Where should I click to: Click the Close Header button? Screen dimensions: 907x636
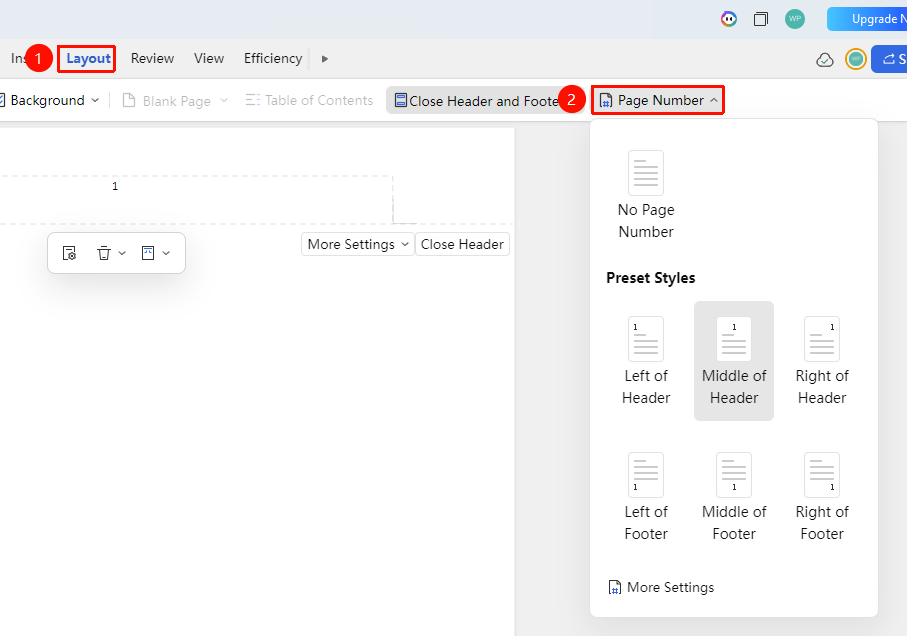coord(462,245)
